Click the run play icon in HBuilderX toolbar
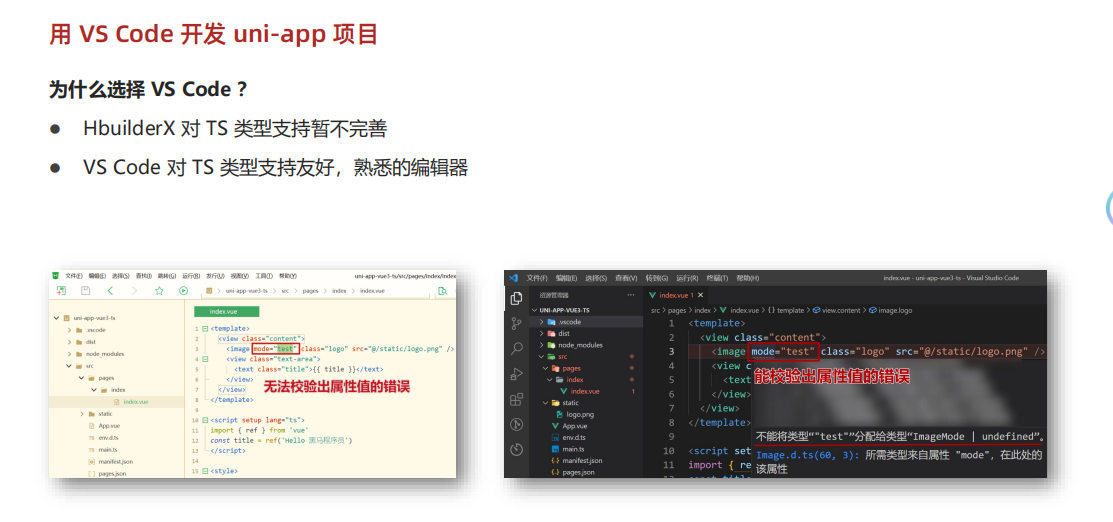The image size is (1113, 522). (x=183, y=290)
